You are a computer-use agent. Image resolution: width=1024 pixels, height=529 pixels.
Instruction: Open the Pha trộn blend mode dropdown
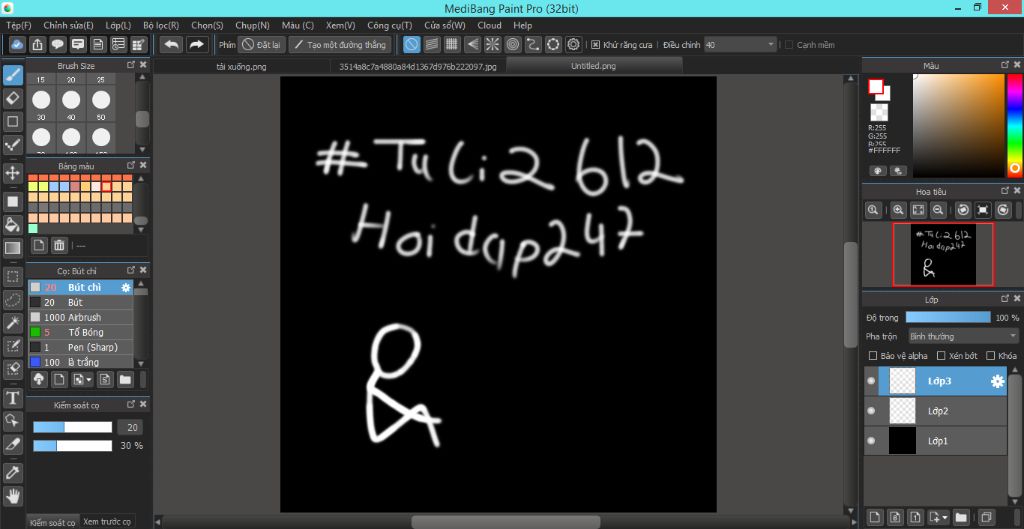click(x=963, y=336)
